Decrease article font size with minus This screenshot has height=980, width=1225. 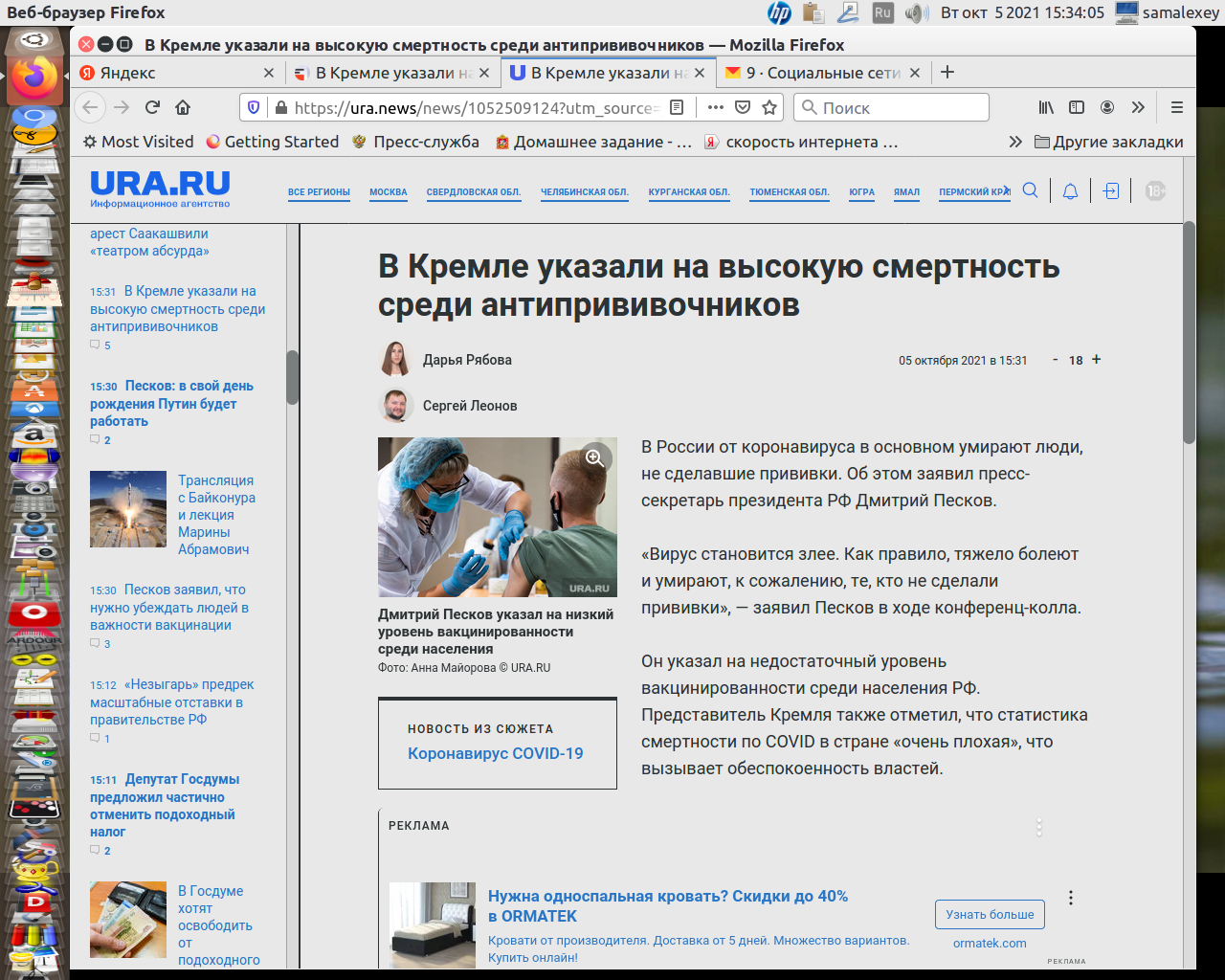click(x=1056, y=360)
